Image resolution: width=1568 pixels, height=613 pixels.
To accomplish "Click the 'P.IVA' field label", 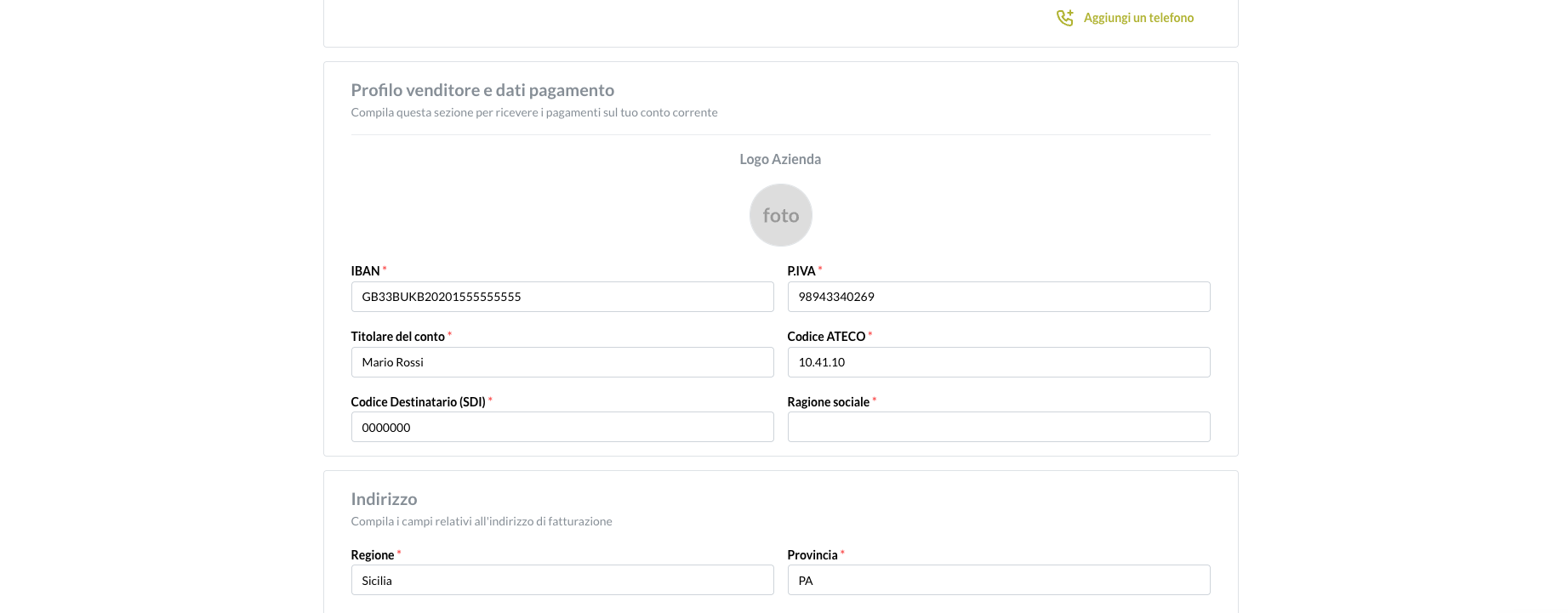I will pos(801,271).
